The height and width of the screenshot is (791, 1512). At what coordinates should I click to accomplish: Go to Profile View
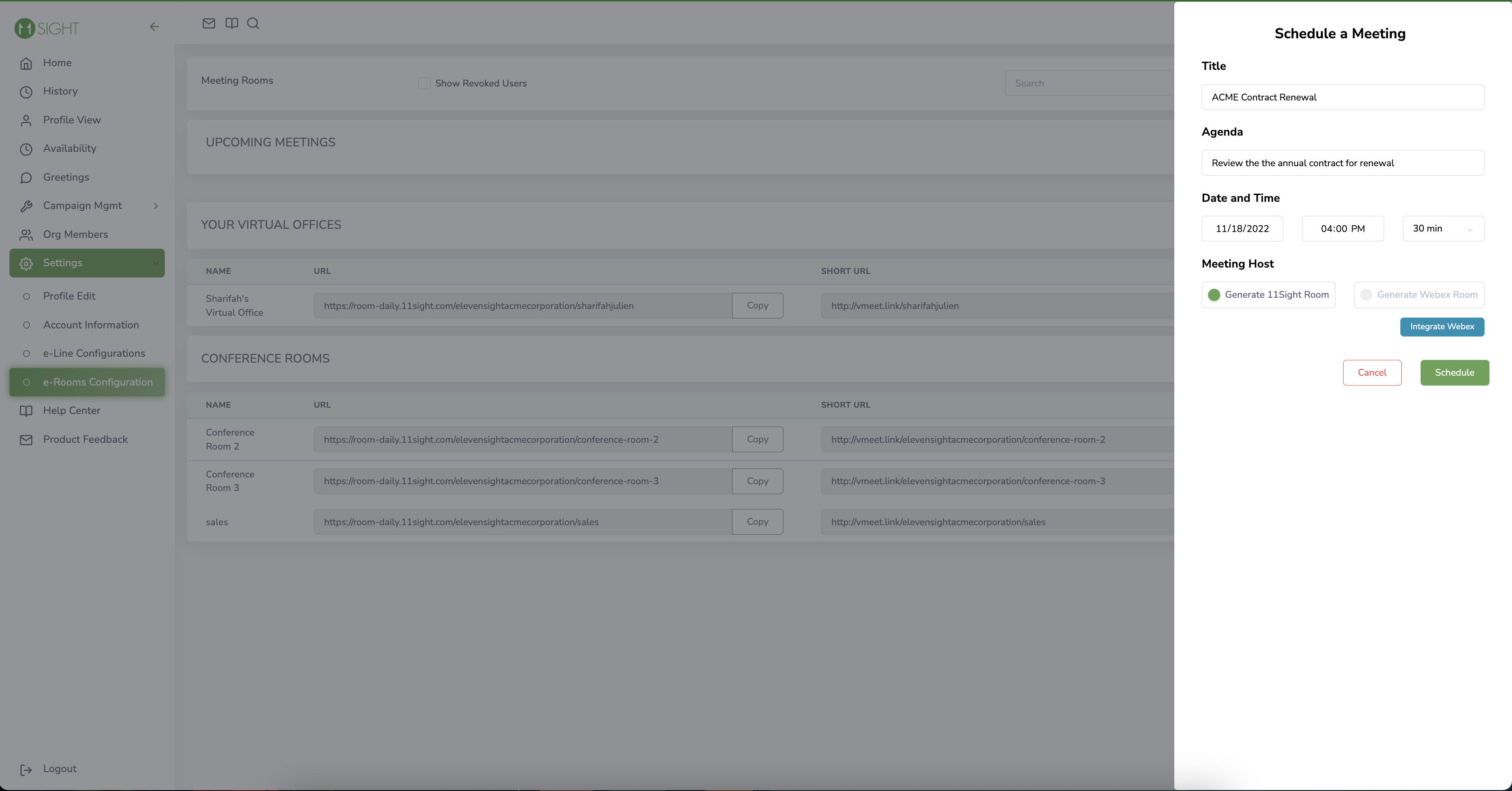click(x=72, y=120)
